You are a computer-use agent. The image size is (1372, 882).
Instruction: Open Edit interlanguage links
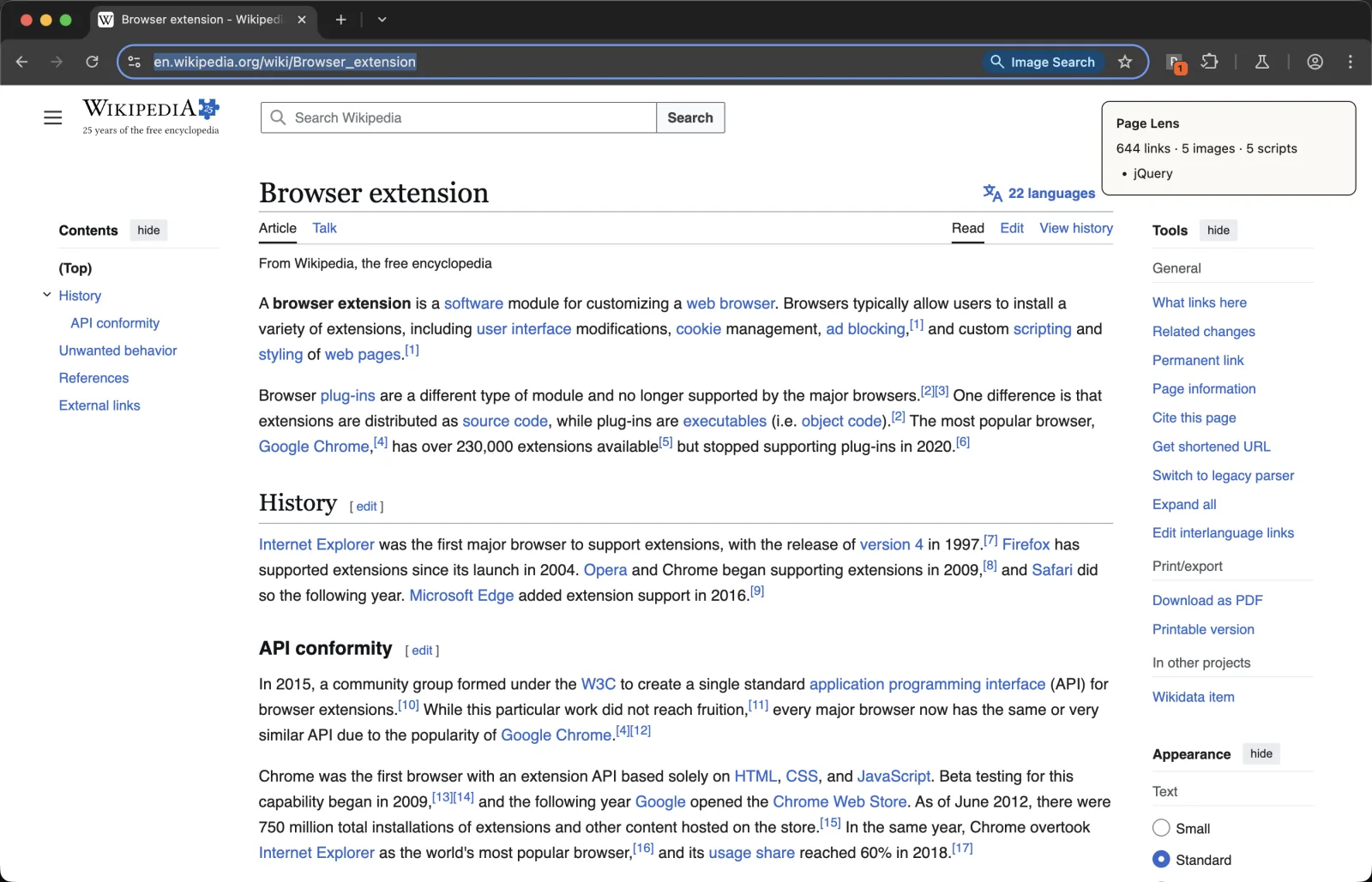tap(1224, 533)
